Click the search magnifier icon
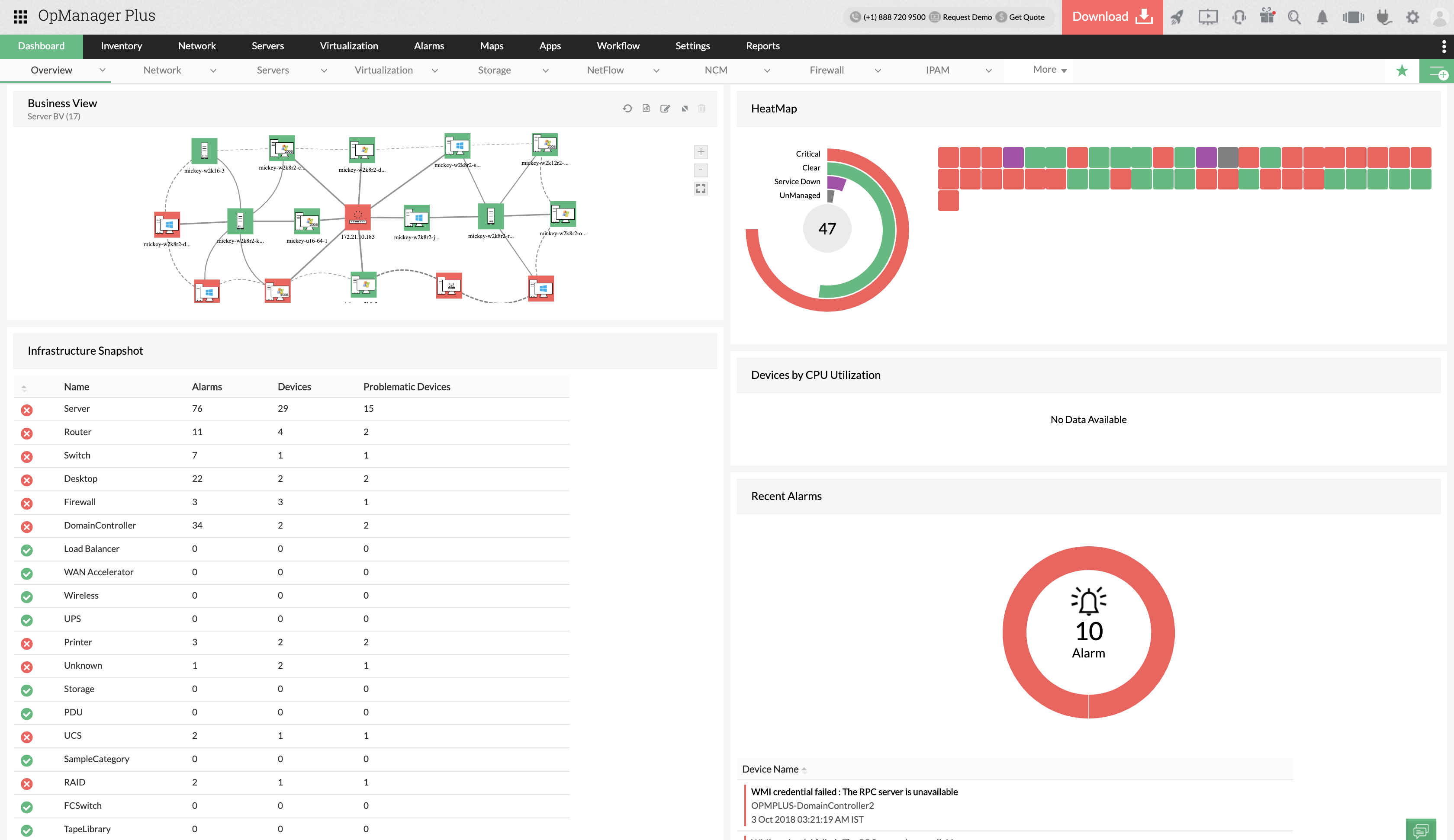The image size is (1454, 840). 1294,17
